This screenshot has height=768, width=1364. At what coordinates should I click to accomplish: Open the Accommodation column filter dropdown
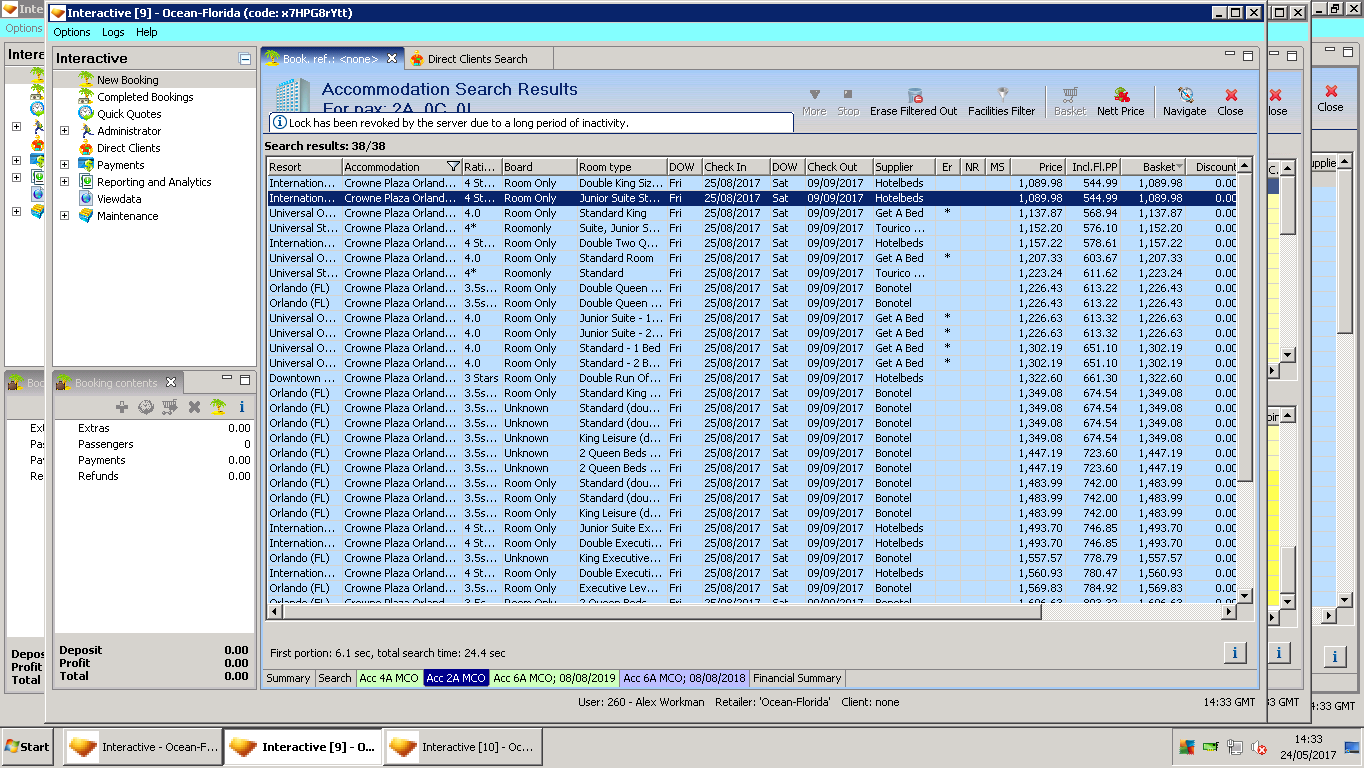pos(453,167)
